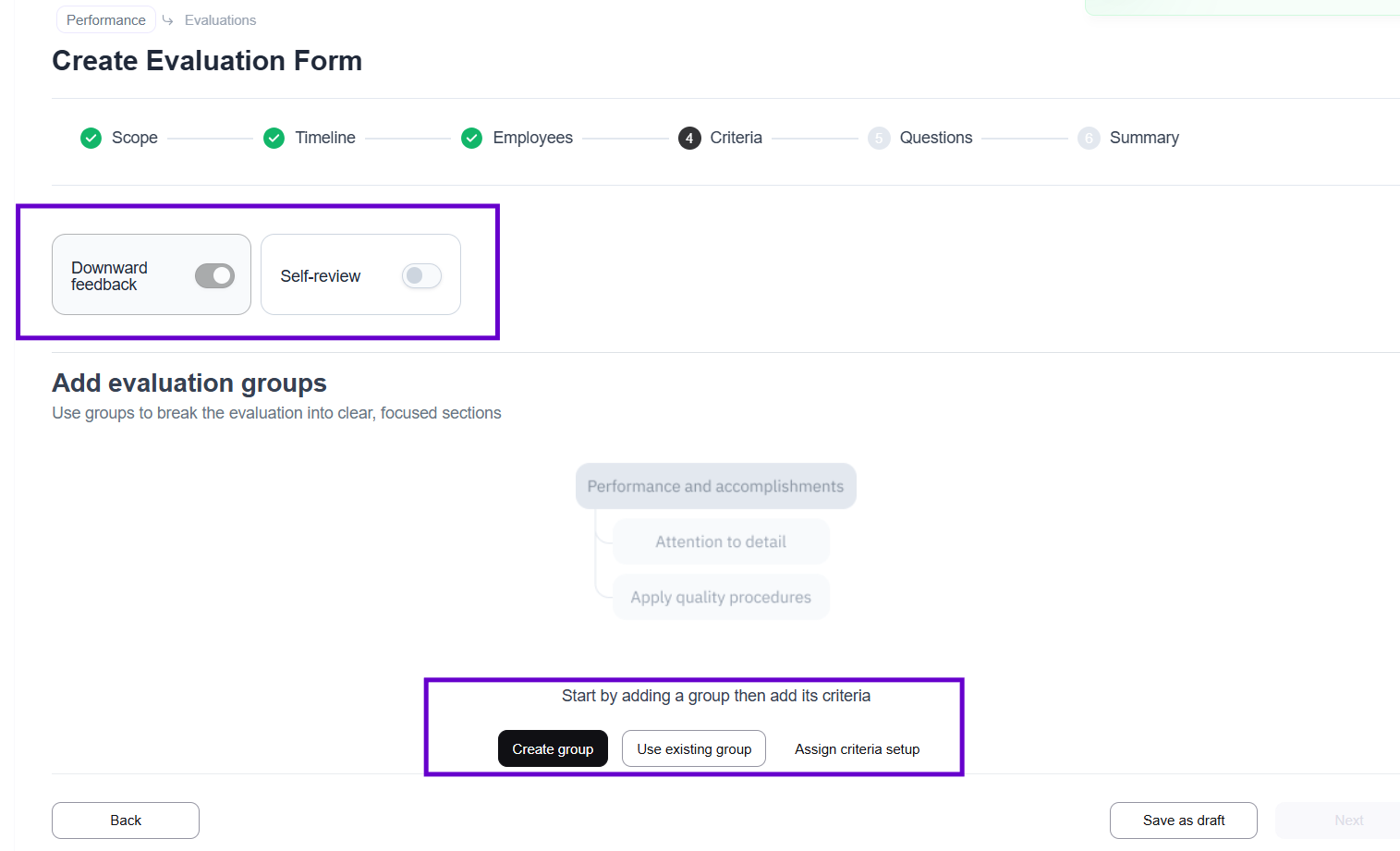Click the Apply quality procedures sample criterion
This screenshot has height=851, width=1400.
coord(720,597)
